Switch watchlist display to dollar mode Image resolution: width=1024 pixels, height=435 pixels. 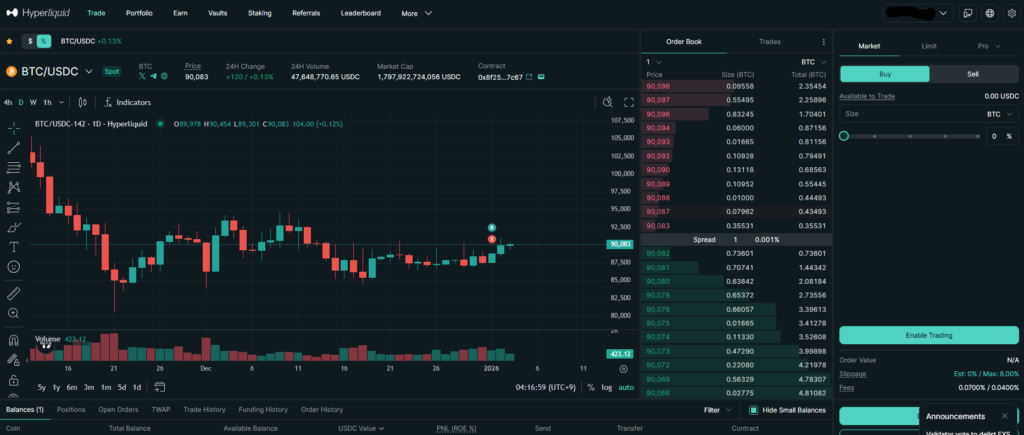click(30, 41)
